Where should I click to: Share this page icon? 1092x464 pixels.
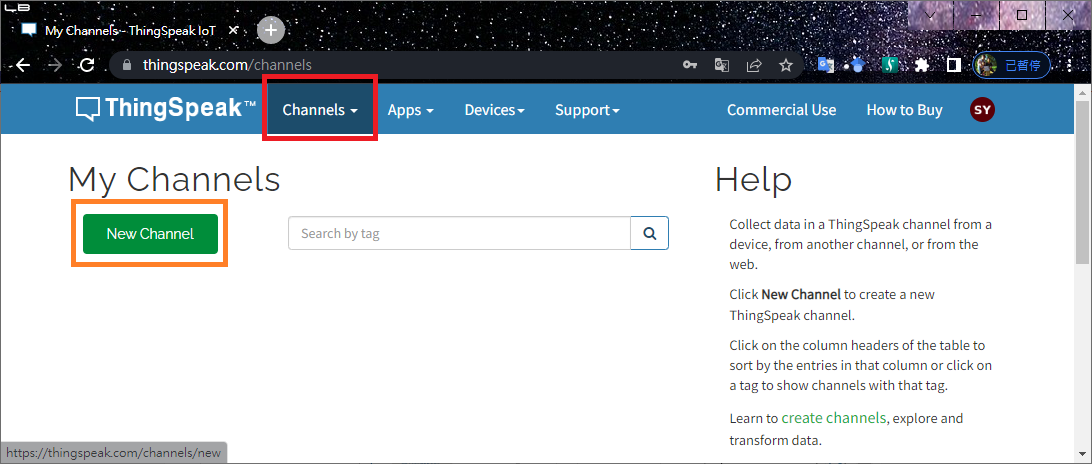click(x=754, y=65)
